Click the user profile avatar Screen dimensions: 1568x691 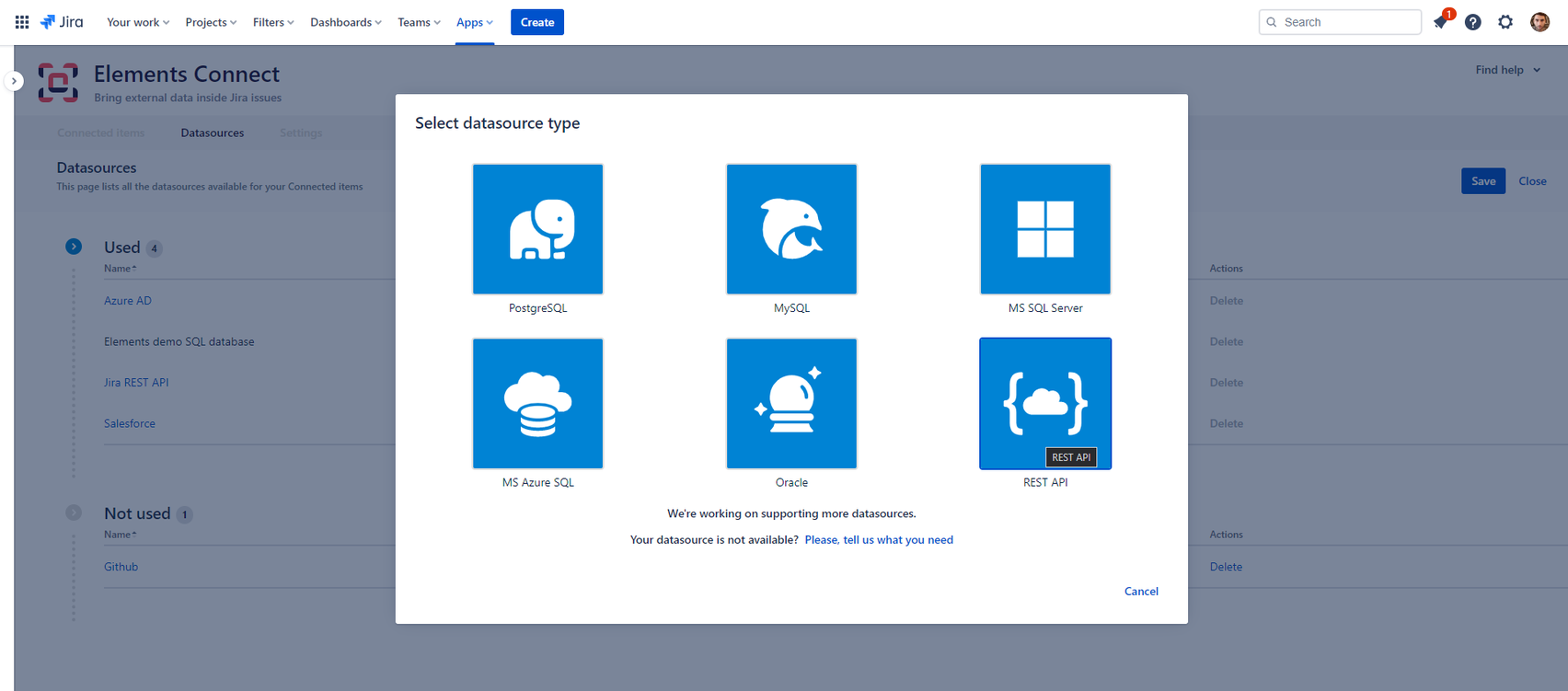1539,22
